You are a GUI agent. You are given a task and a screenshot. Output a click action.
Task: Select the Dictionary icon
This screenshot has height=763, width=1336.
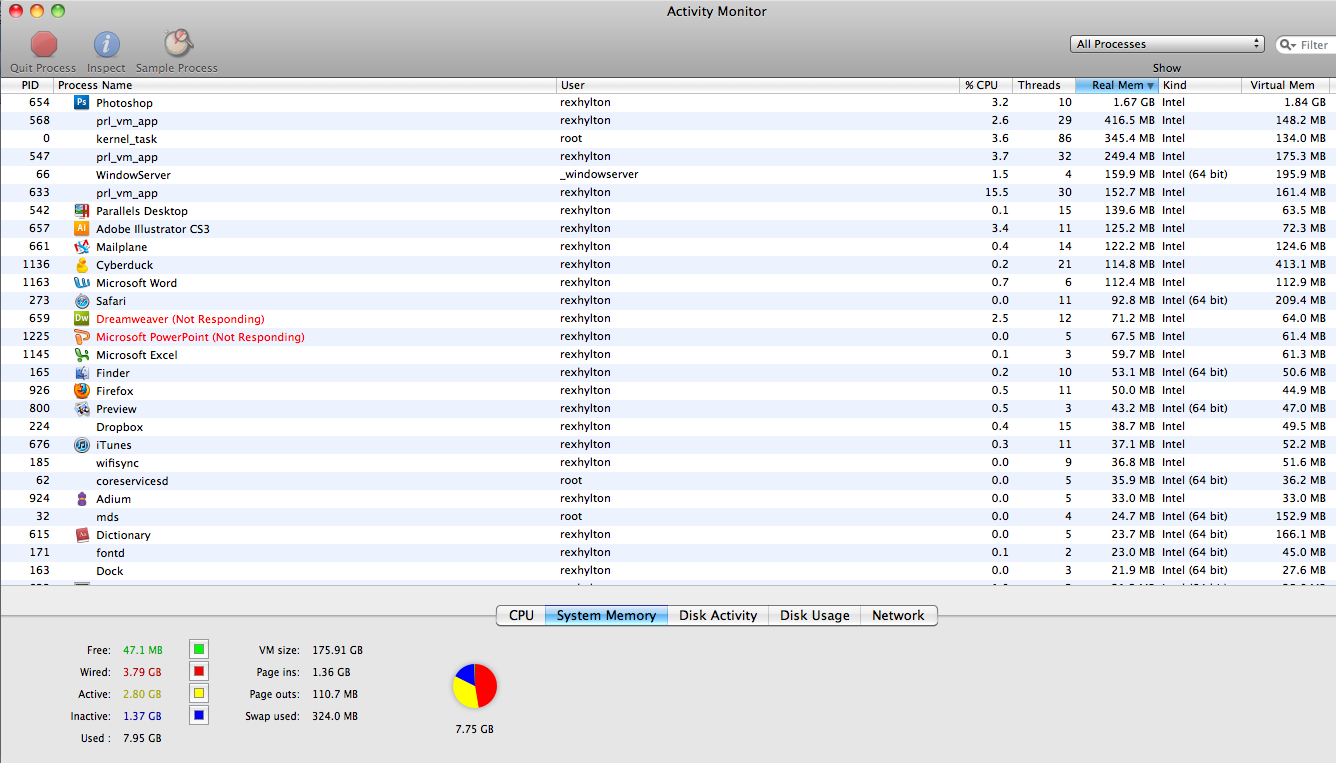82,534
